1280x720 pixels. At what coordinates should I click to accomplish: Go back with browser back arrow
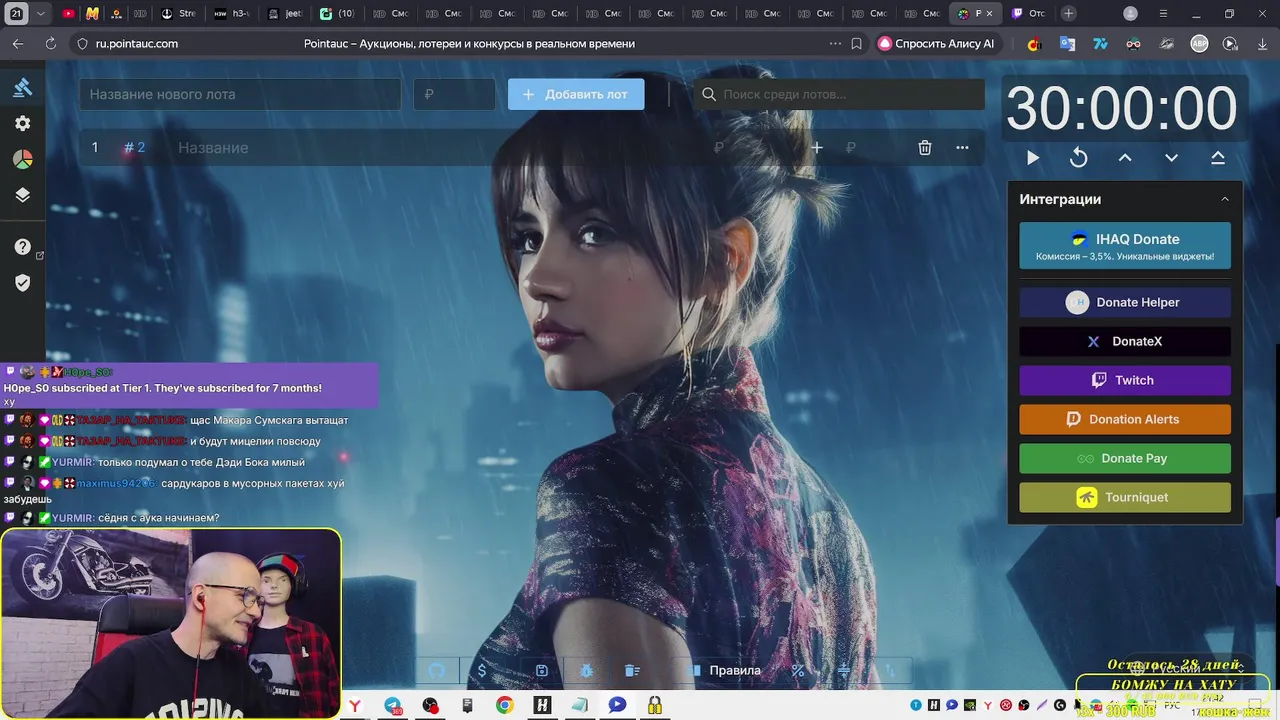pos(18,44)
